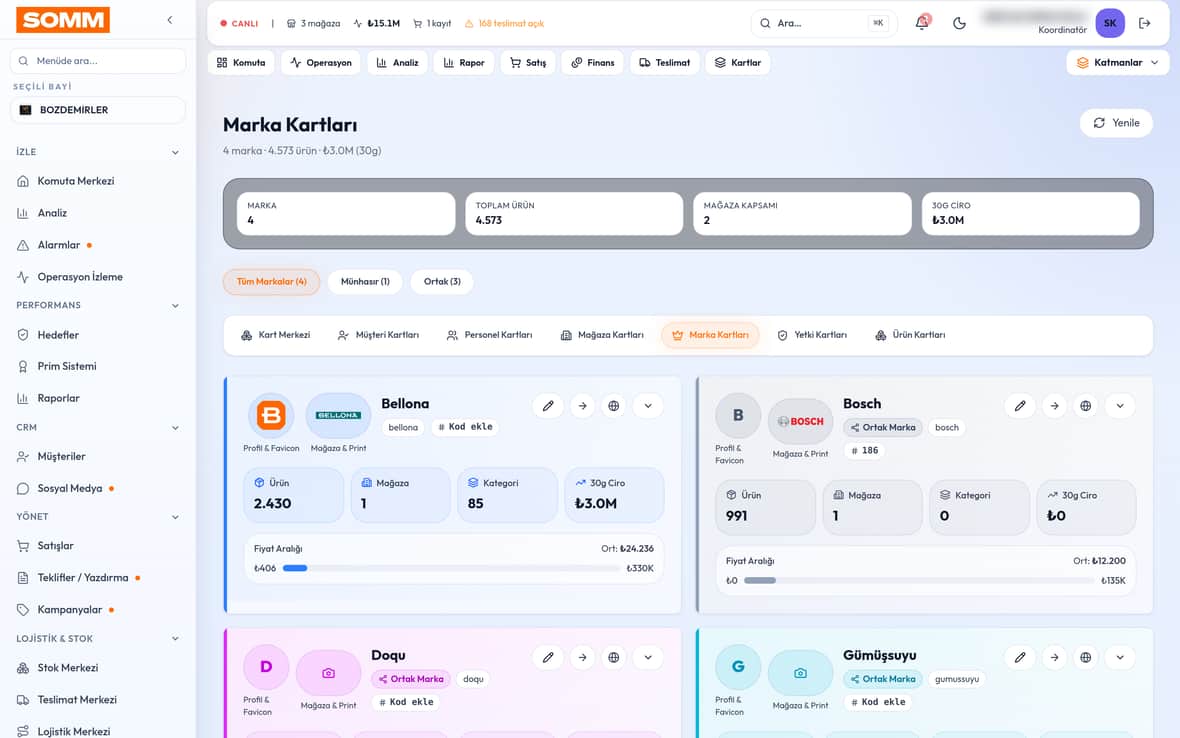Expand the Bellona card chevron
Image resolution: width=1180 pixels, height=738 pixels.
(648, 406)
